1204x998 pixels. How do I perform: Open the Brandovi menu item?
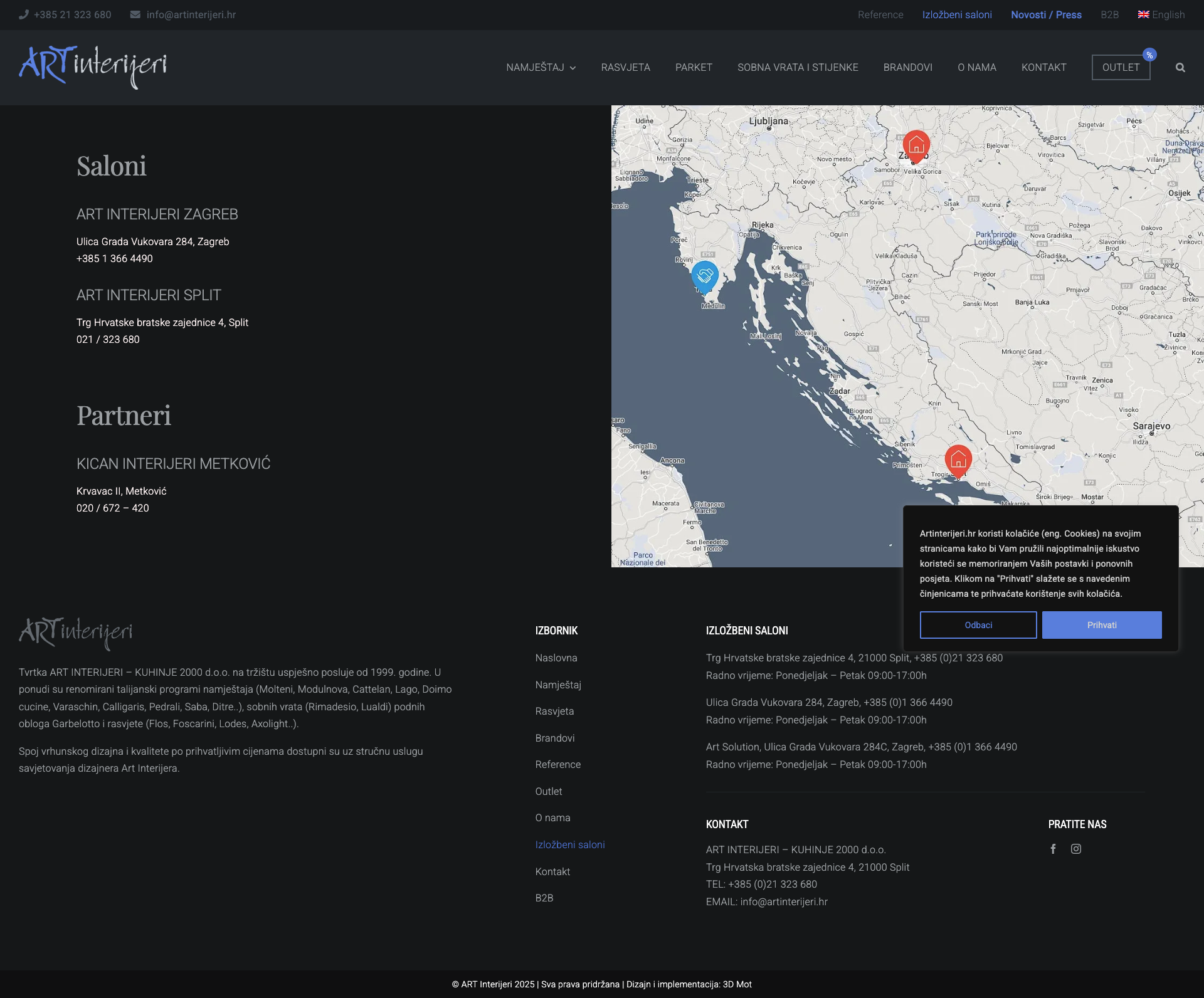pyautogui.click(x=907, y=67)
